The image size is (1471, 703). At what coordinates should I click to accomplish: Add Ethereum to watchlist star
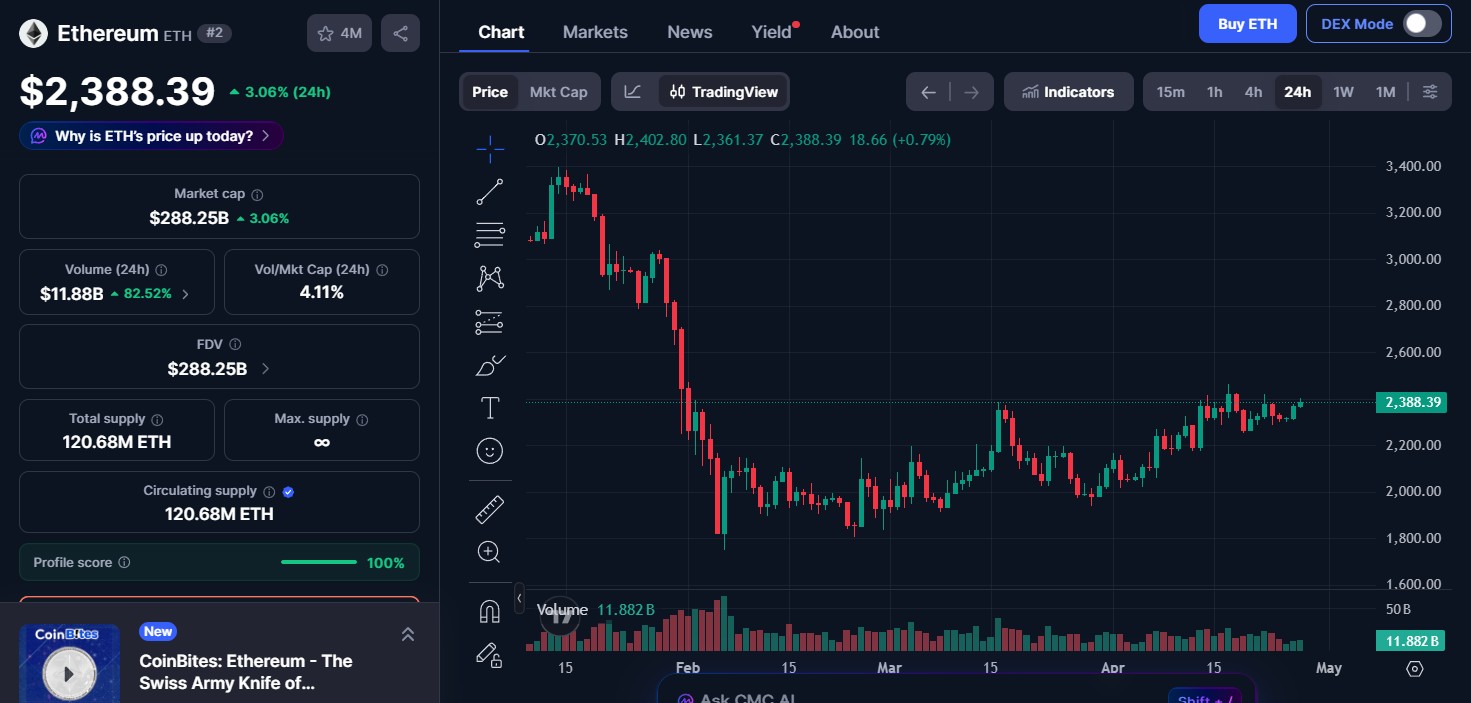325,32
